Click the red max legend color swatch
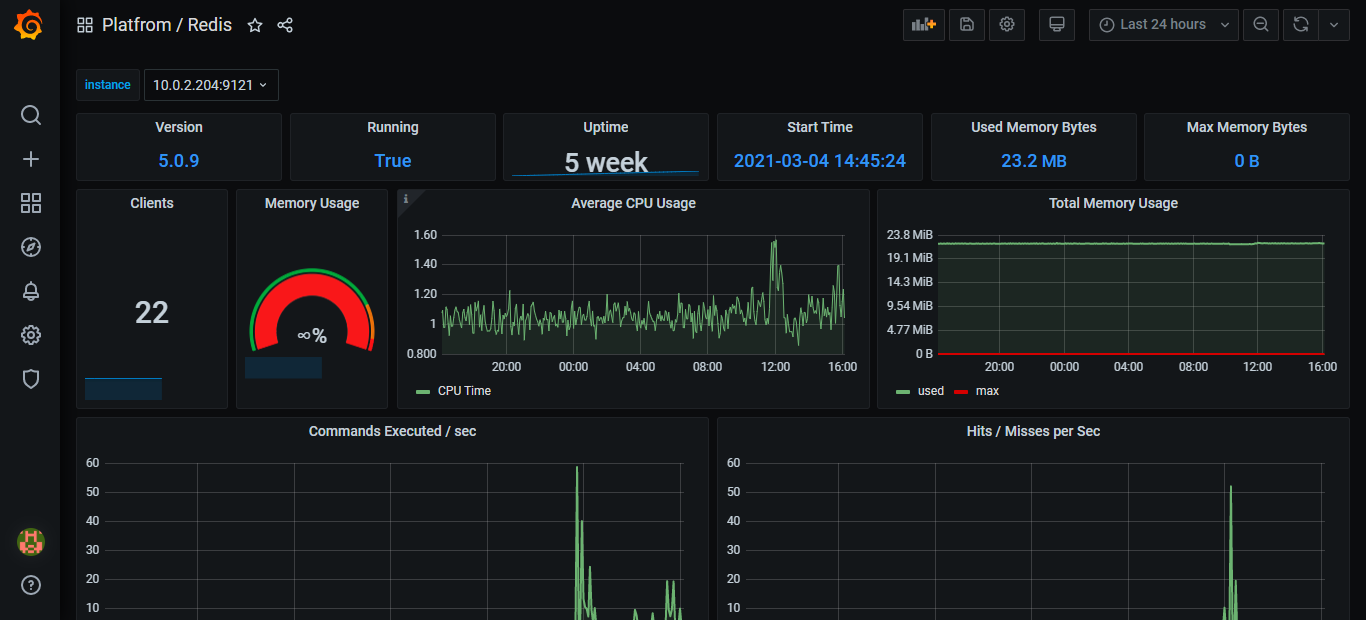 (x=962, y=391)
